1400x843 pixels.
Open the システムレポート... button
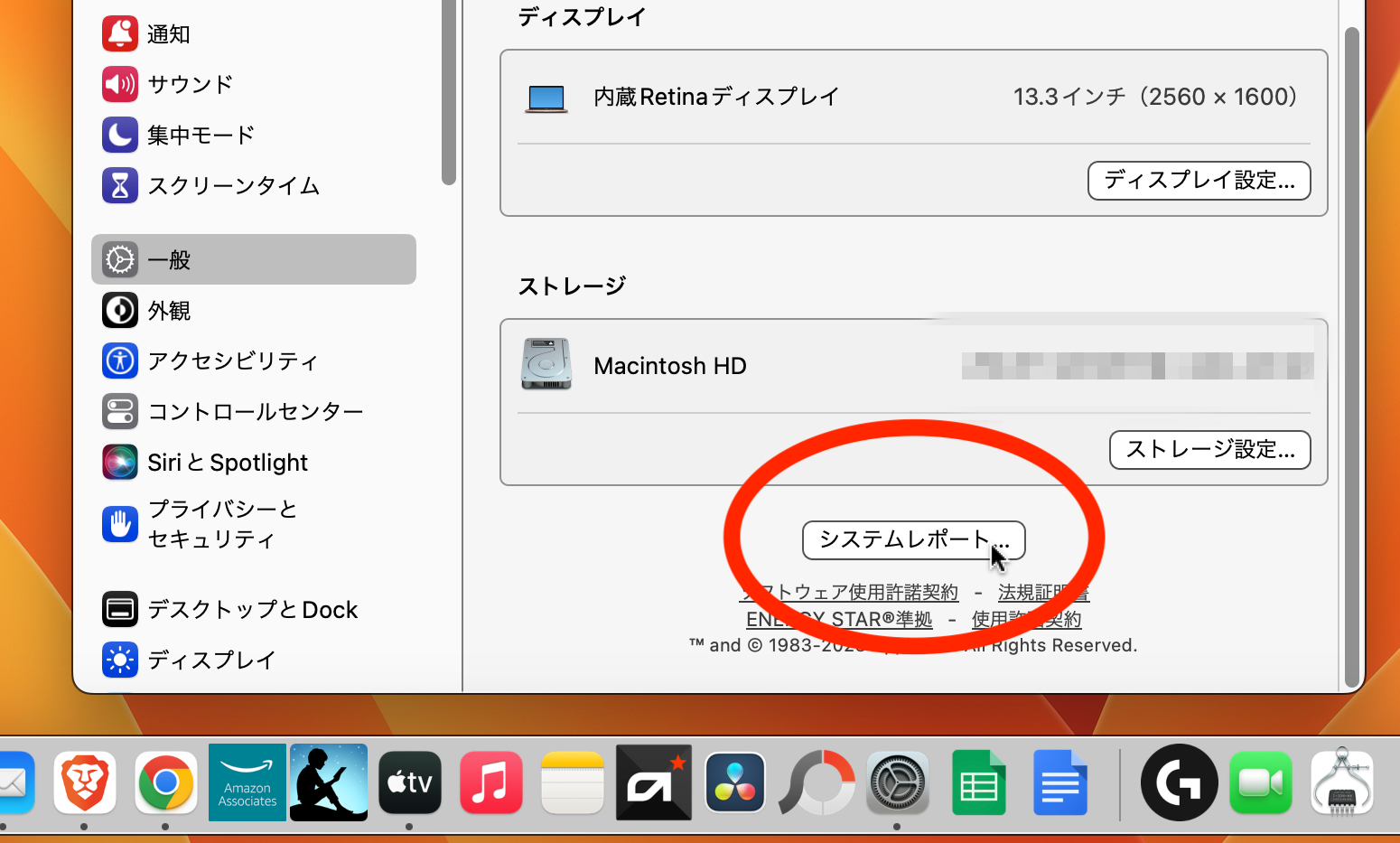point(912,540)
